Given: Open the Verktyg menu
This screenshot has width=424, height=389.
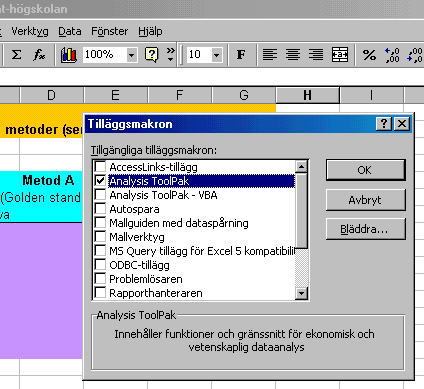Looking at the screenshot, I should click(x=30, y=31).
